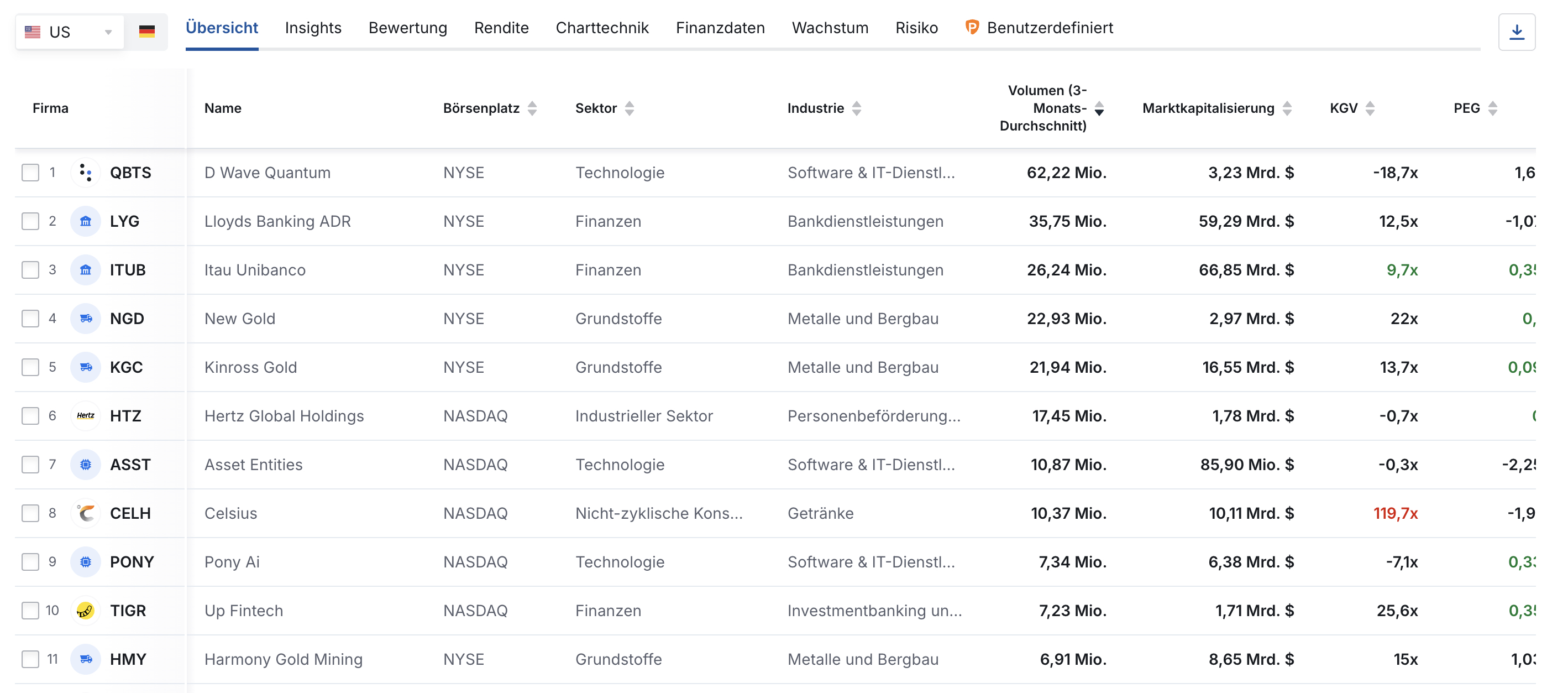Open the US country dropdown
The image size is (1568, 693).
(x=70, y=32)
